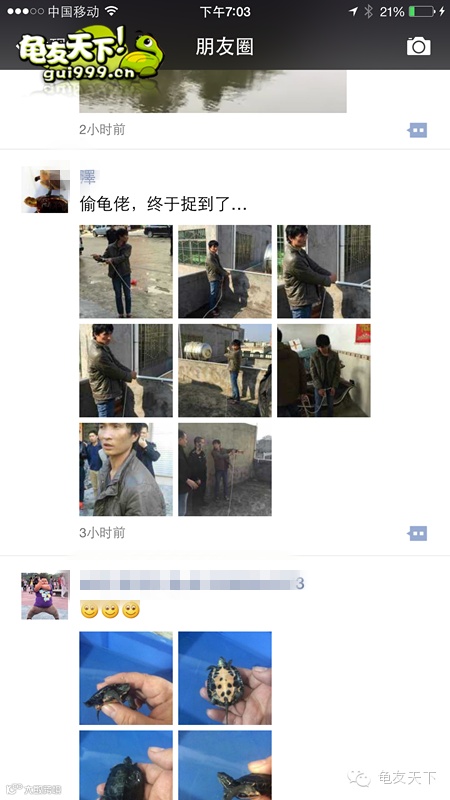Open the photo with the steel water tank
The width and height of the screenshot is (450, 800).
pos(225,370)
